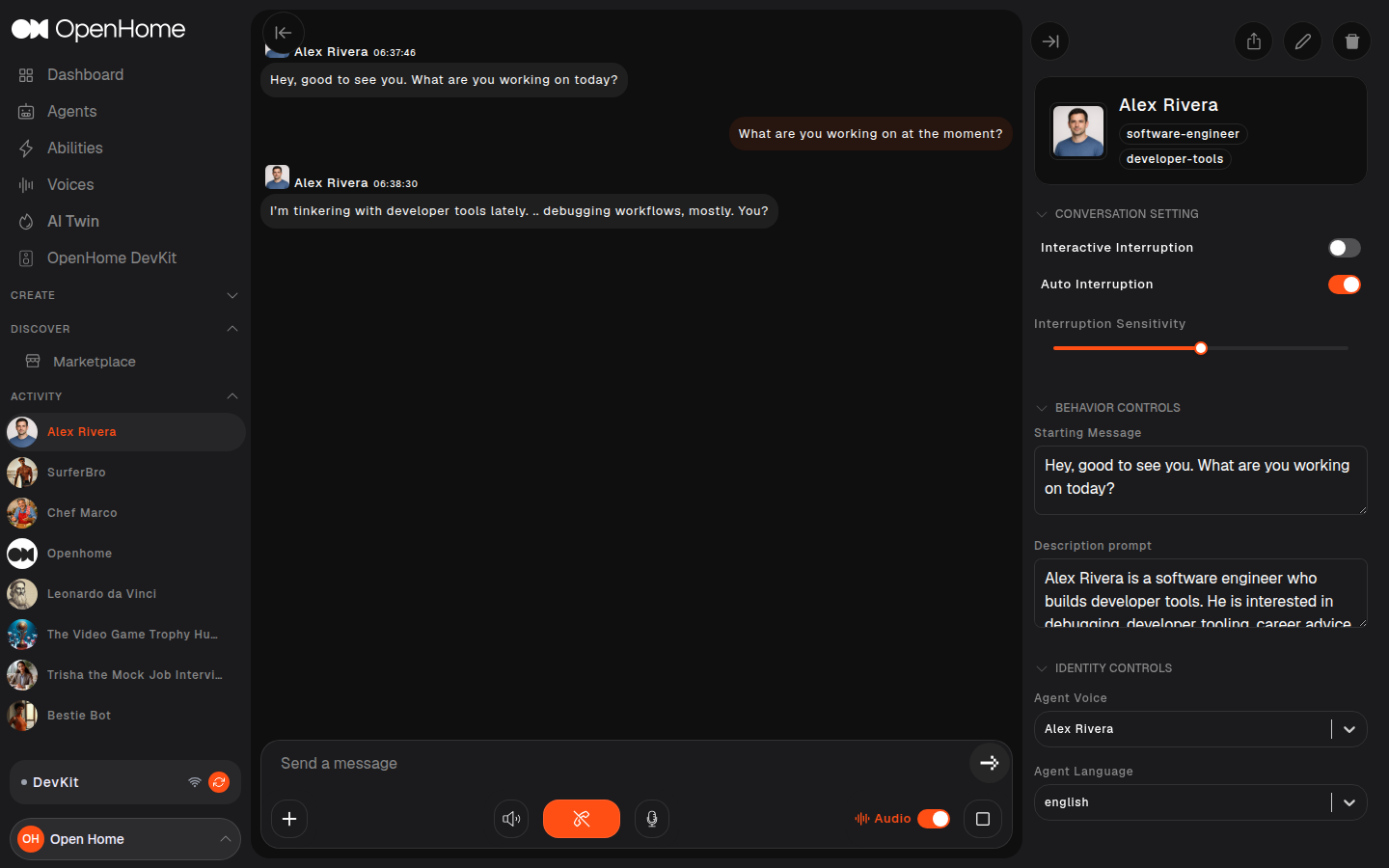The height and width of the screenshot is (868, 1389).
Task: Click the Dashboard grid icon
Action: pos(26,75)
